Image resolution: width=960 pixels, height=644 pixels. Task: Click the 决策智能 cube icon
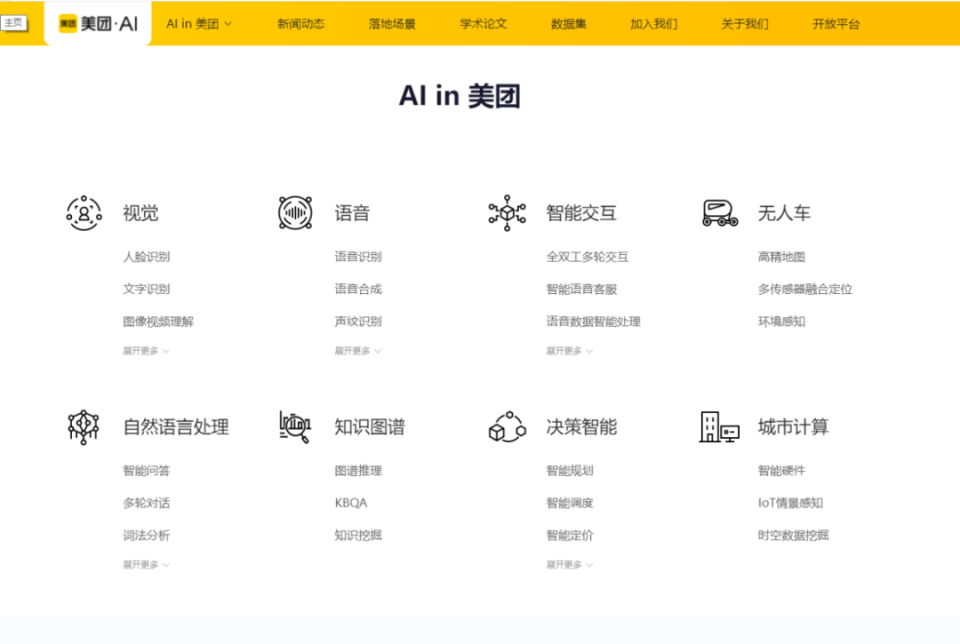507,426
